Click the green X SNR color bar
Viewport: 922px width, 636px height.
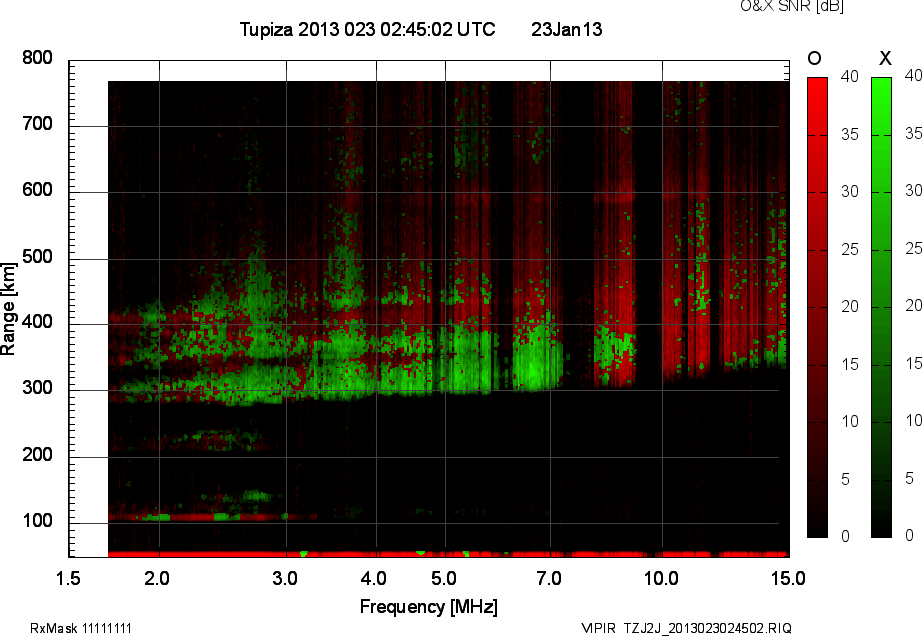click(881, 307)
